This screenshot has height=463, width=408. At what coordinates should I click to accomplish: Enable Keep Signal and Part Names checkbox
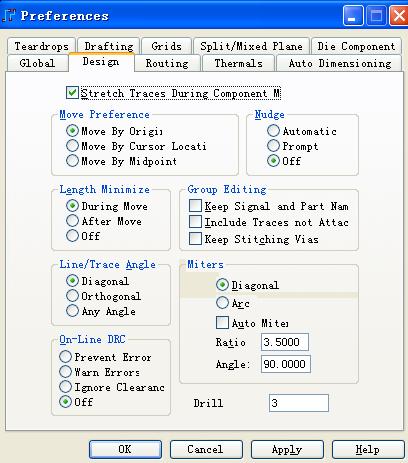195,206
